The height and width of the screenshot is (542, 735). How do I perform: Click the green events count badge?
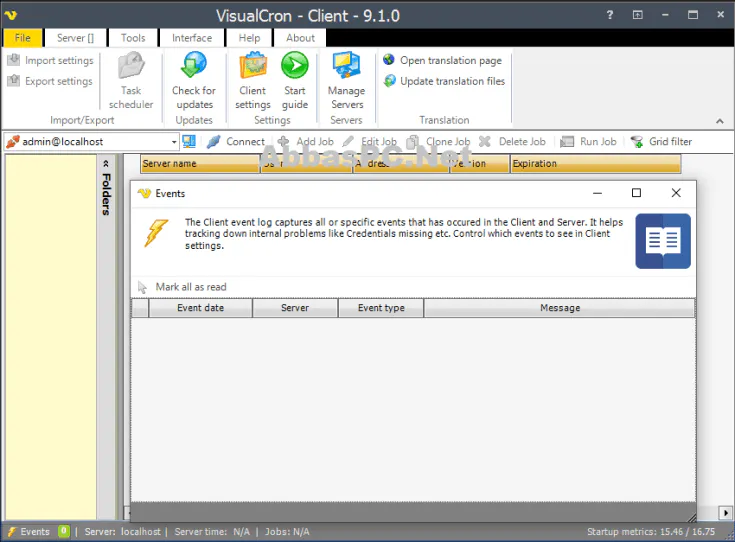64,531
